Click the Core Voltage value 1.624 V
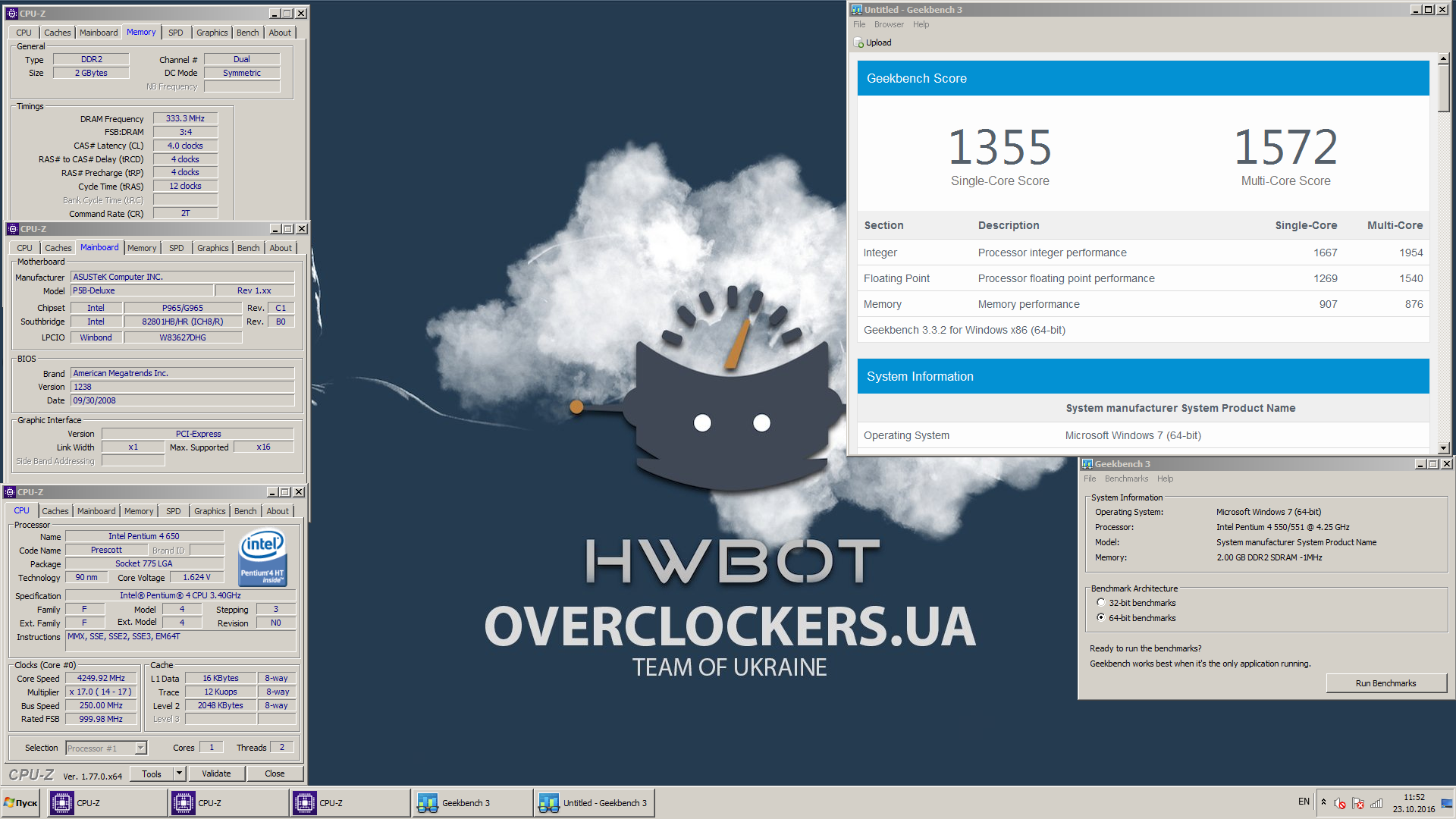The image size is (1456, 819). coord(196,577)
